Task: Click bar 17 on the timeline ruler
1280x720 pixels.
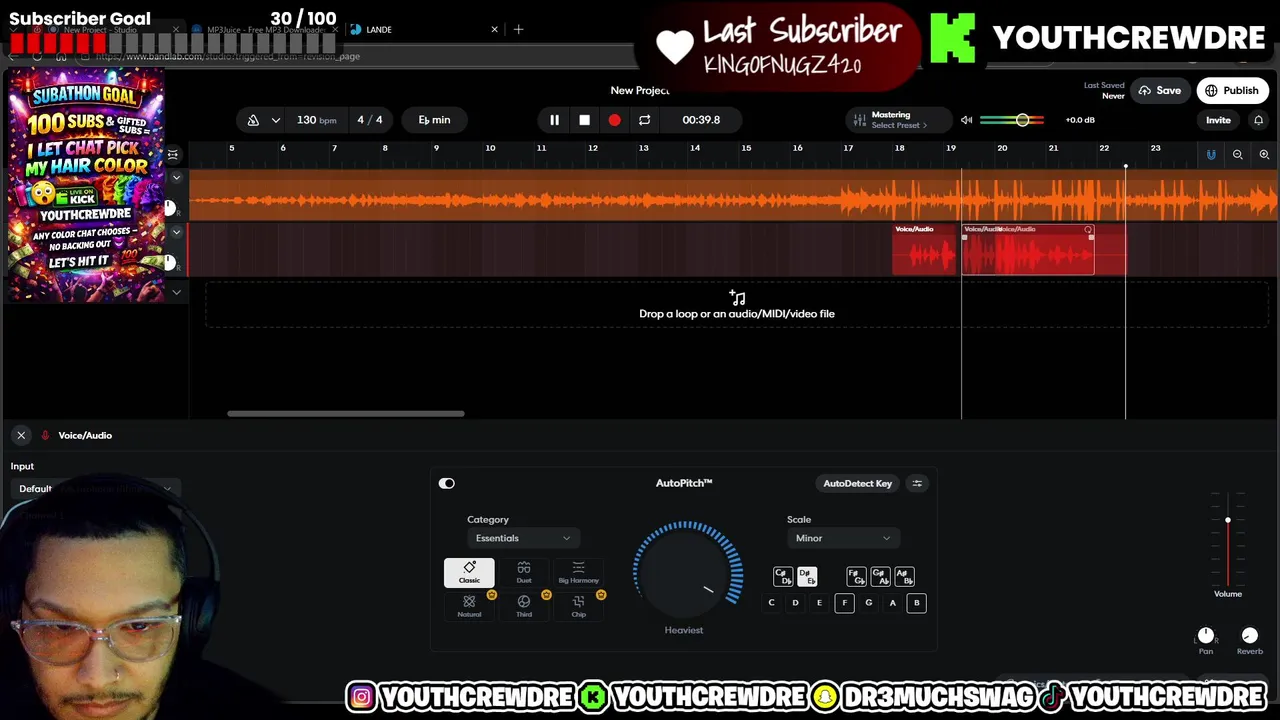Action: [x=848, y=148]
